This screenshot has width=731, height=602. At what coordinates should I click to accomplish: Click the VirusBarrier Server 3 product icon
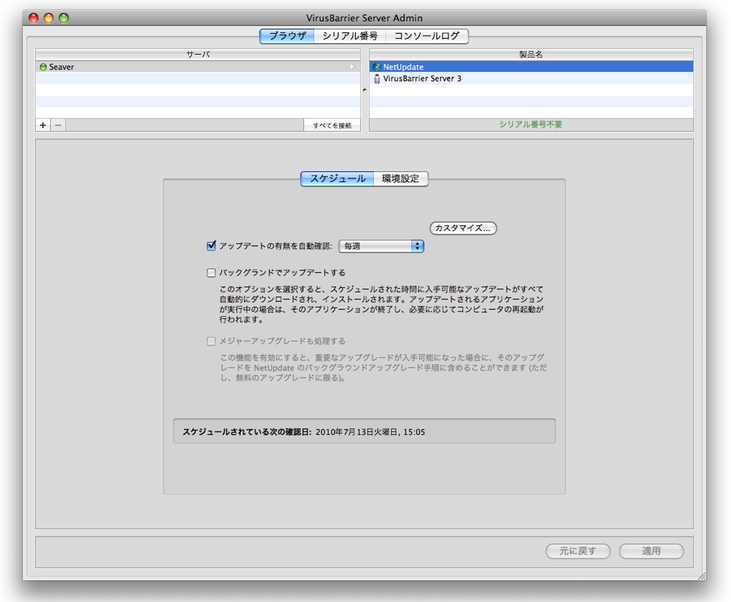pyautogui.click(x=377, y=79)
